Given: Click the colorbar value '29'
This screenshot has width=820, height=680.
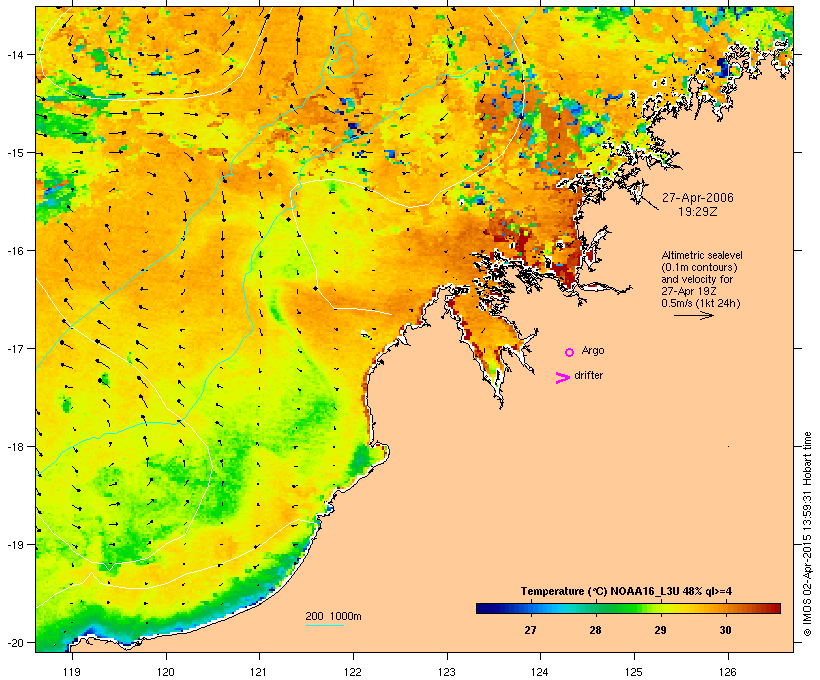Looking at the screenshot, I should tap(660, 630).
